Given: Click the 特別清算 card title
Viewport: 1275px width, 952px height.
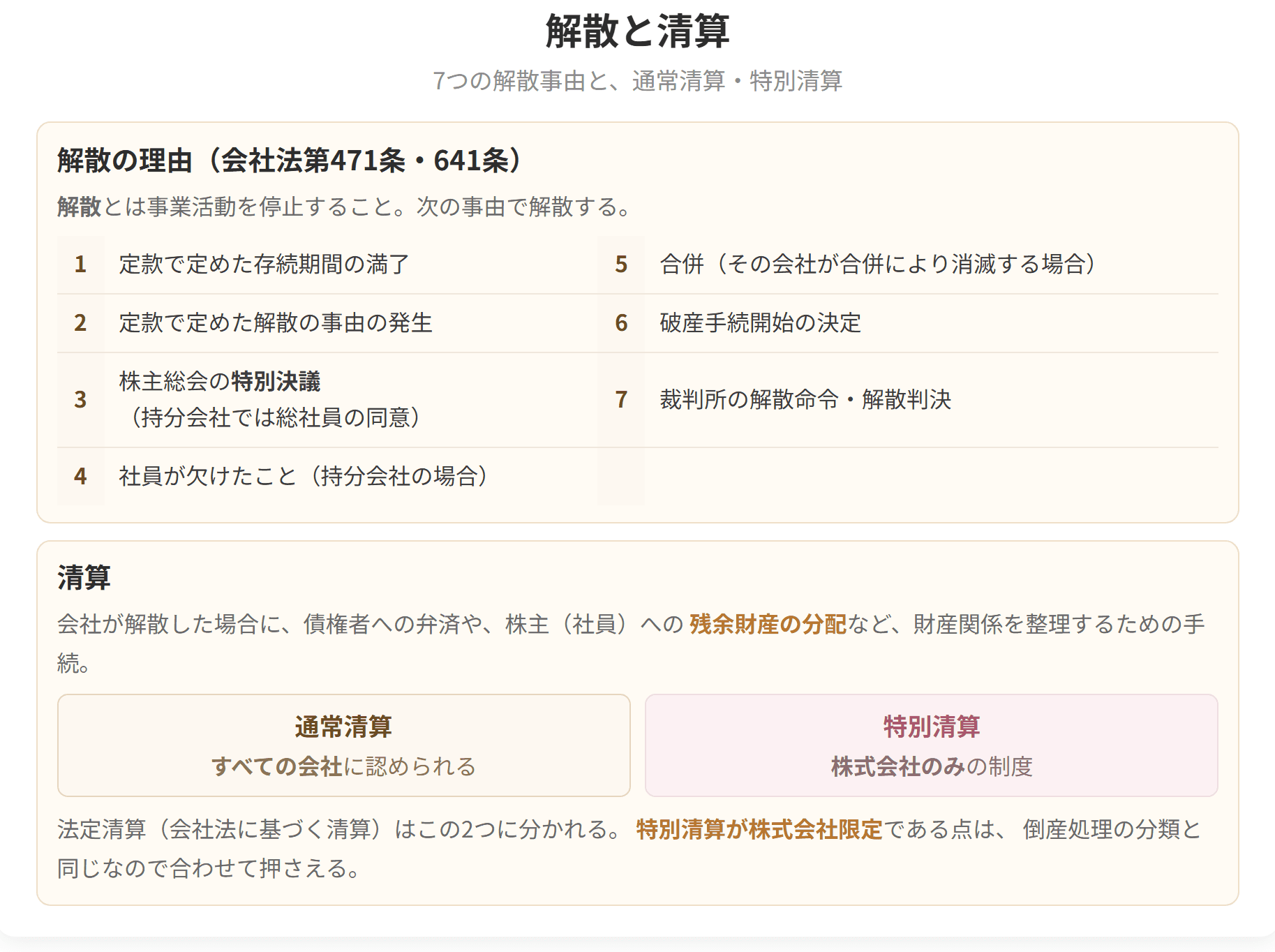Looking at the screenshot, I should point(932,727).
